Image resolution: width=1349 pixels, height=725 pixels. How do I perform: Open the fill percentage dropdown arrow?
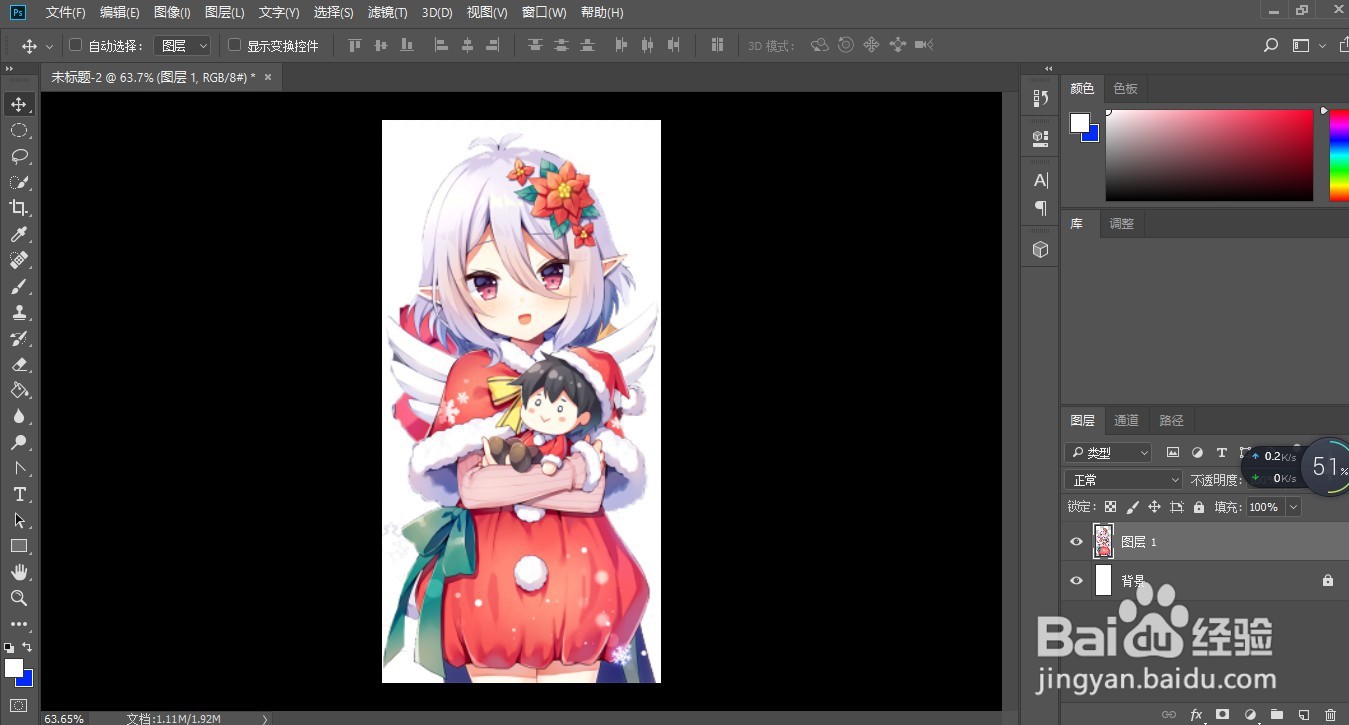coord(1293,507)
